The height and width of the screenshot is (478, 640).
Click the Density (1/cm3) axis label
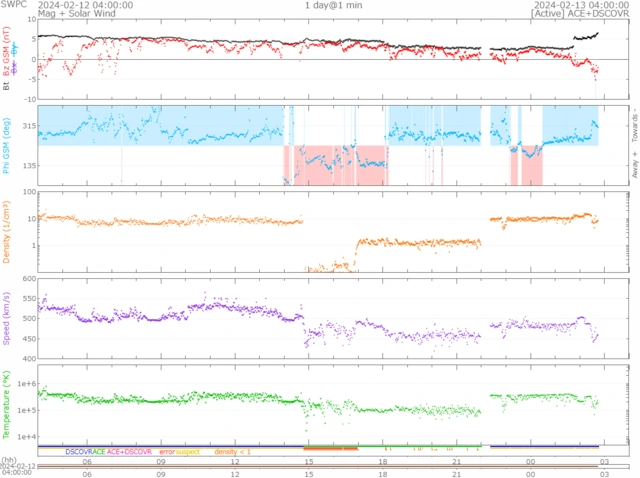point(8,232)
